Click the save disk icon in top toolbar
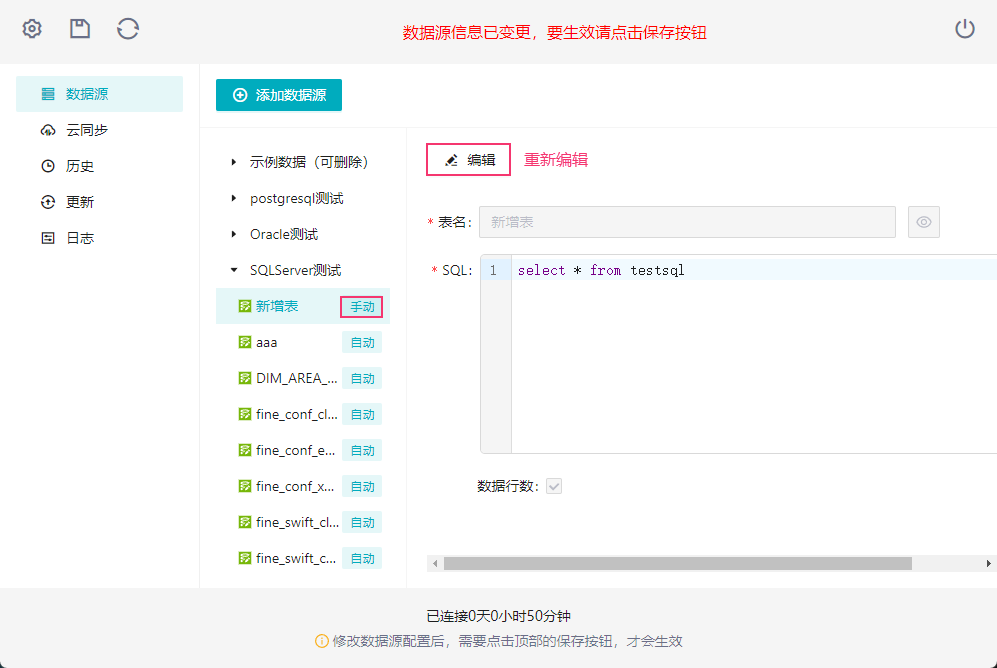This screenshot has width=997, height=668. coord(79,29)
